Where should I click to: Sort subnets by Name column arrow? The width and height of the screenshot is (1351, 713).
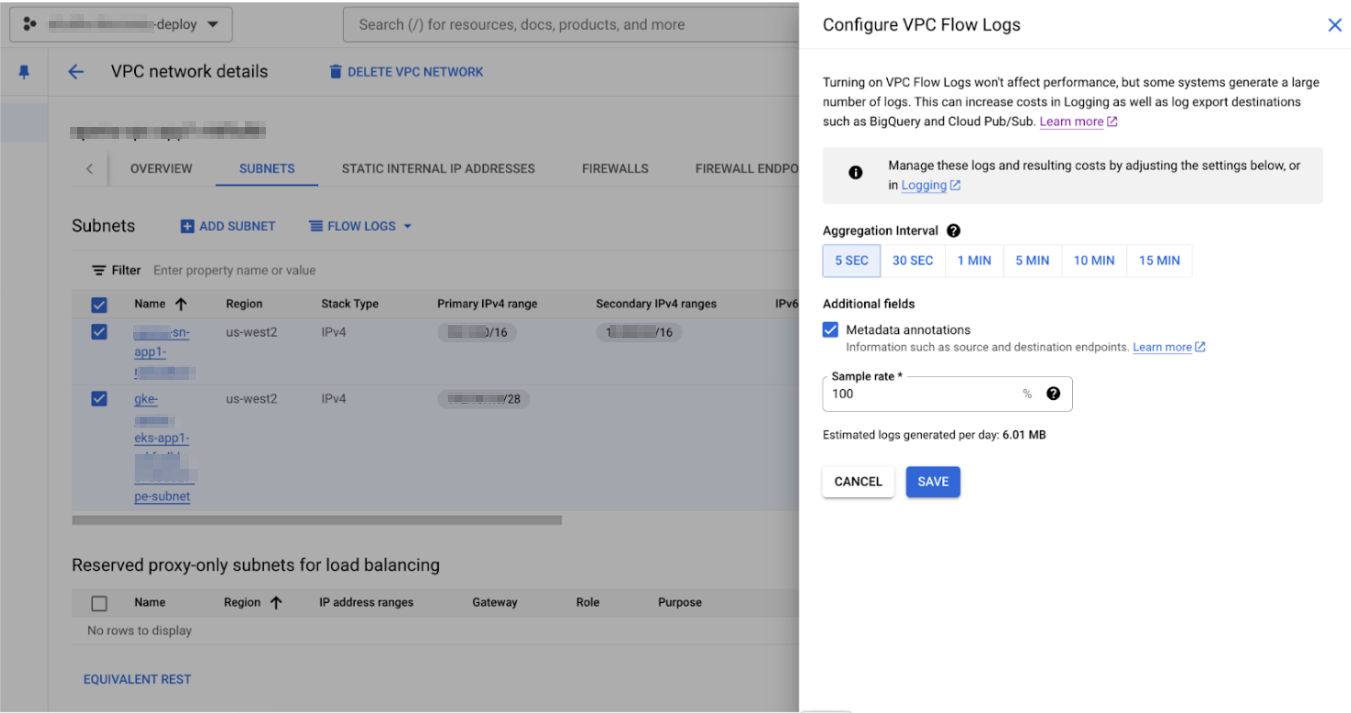(x=181, y=304)
